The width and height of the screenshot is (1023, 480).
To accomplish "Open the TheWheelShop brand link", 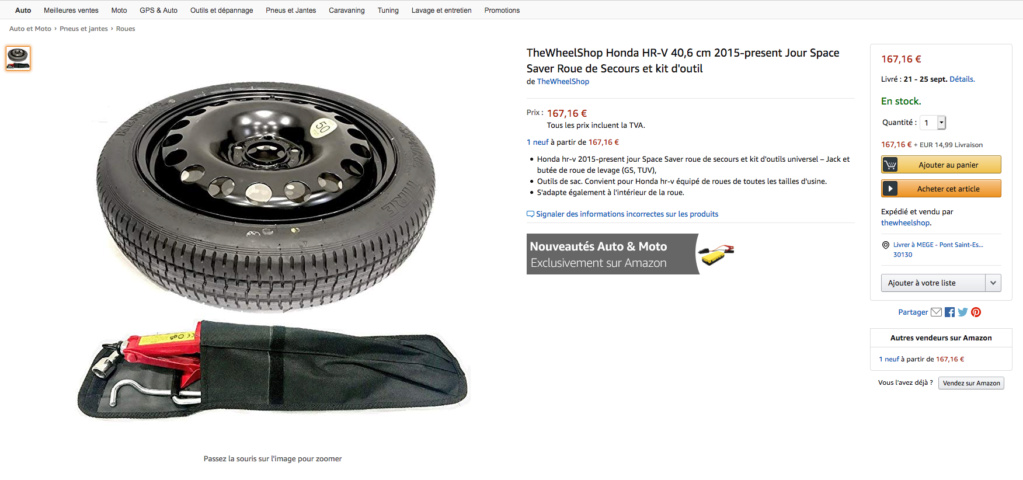I will pos(563,82).
